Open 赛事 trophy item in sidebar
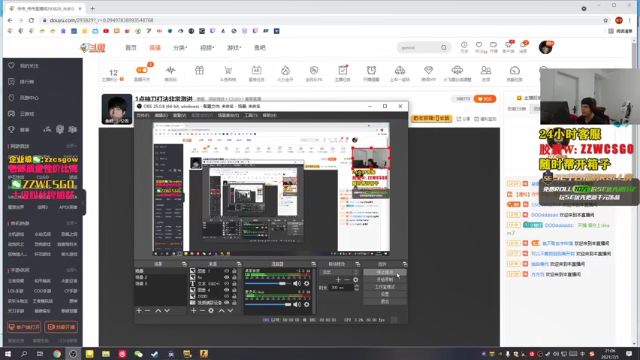This screenshot has height=360, width=640. 19,129
